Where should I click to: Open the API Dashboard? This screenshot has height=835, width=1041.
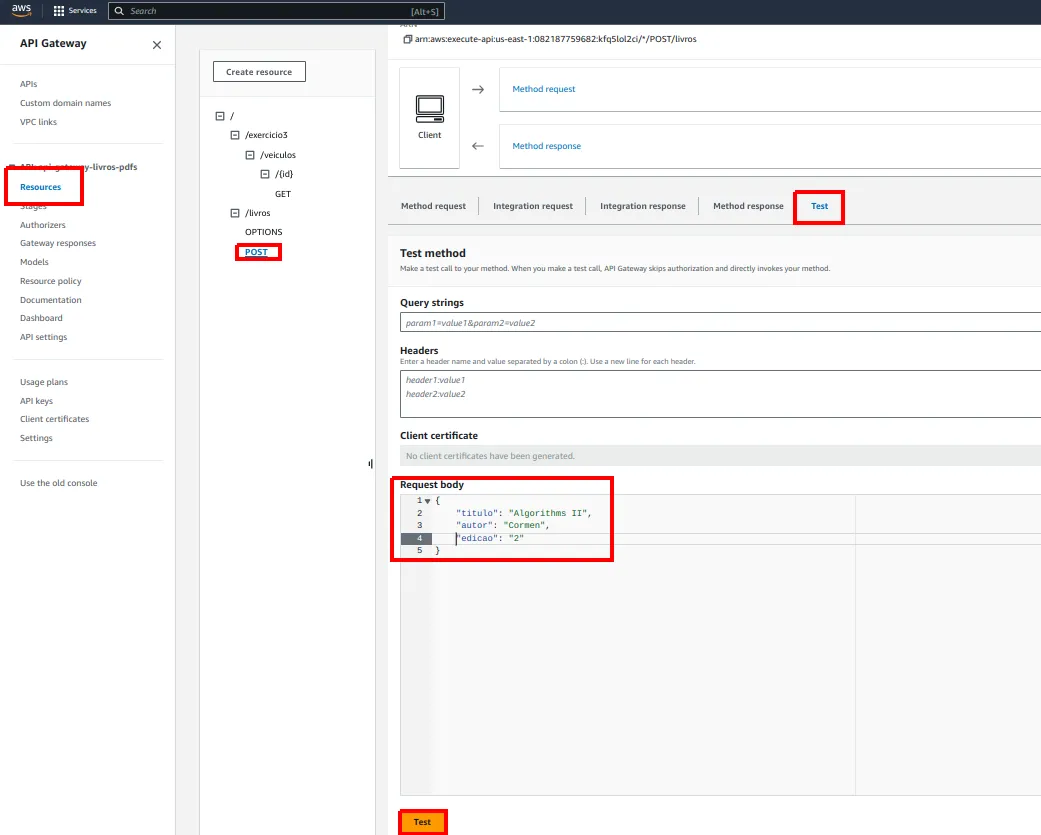click(x=41, y=318)
